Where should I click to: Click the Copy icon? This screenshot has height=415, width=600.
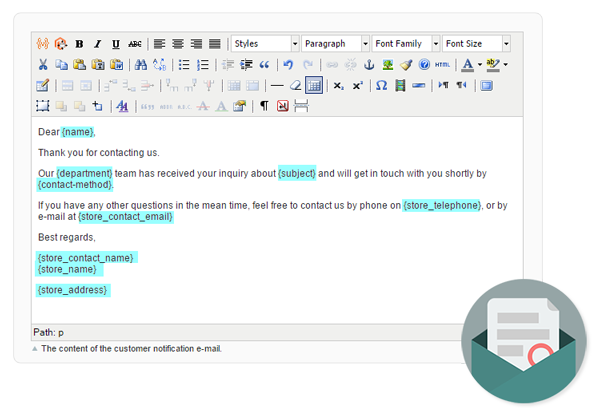point(61,65)
